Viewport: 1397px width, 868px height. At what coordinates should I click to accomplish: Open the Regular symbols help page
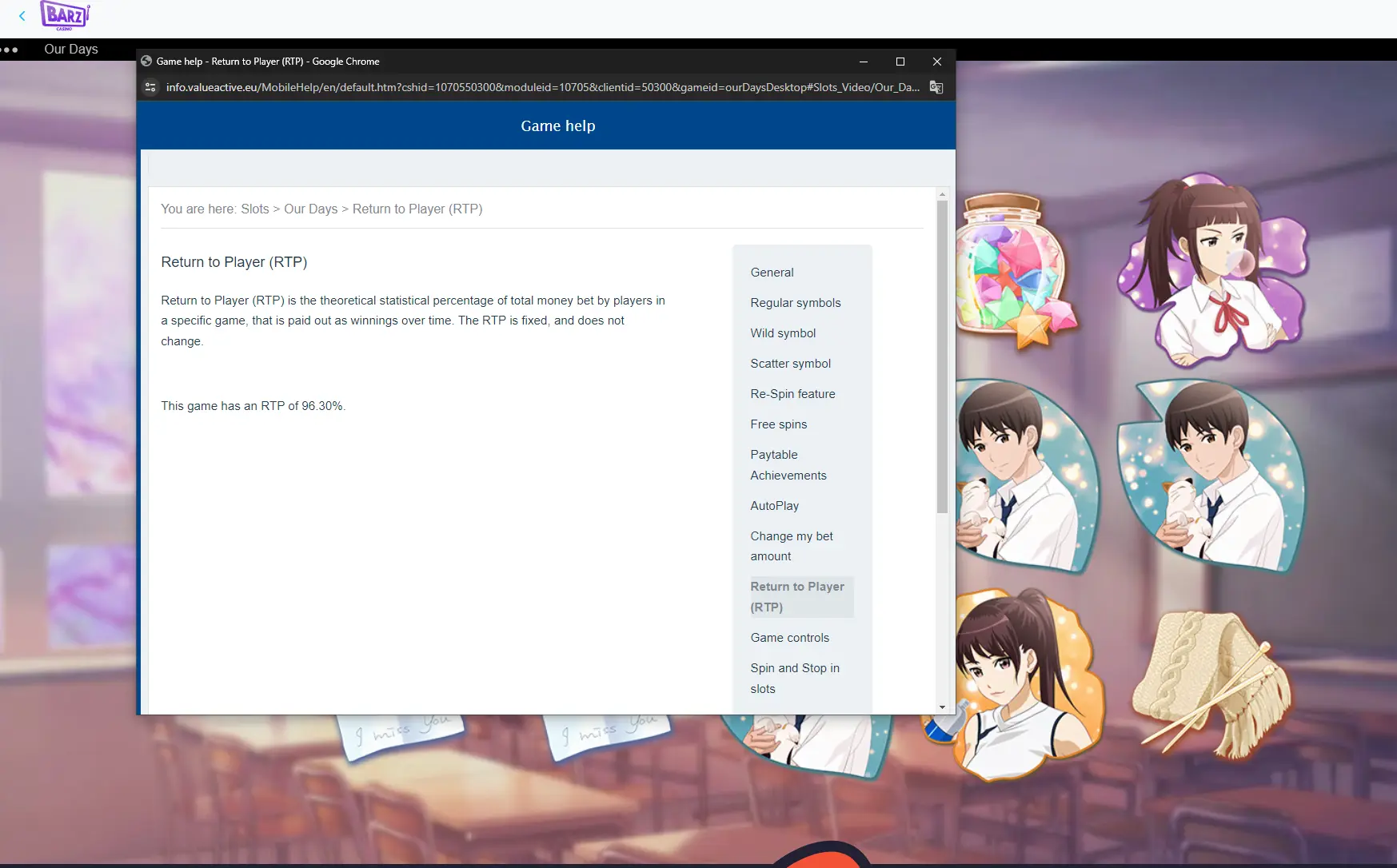pyautogui.click(x=796, y=303)
